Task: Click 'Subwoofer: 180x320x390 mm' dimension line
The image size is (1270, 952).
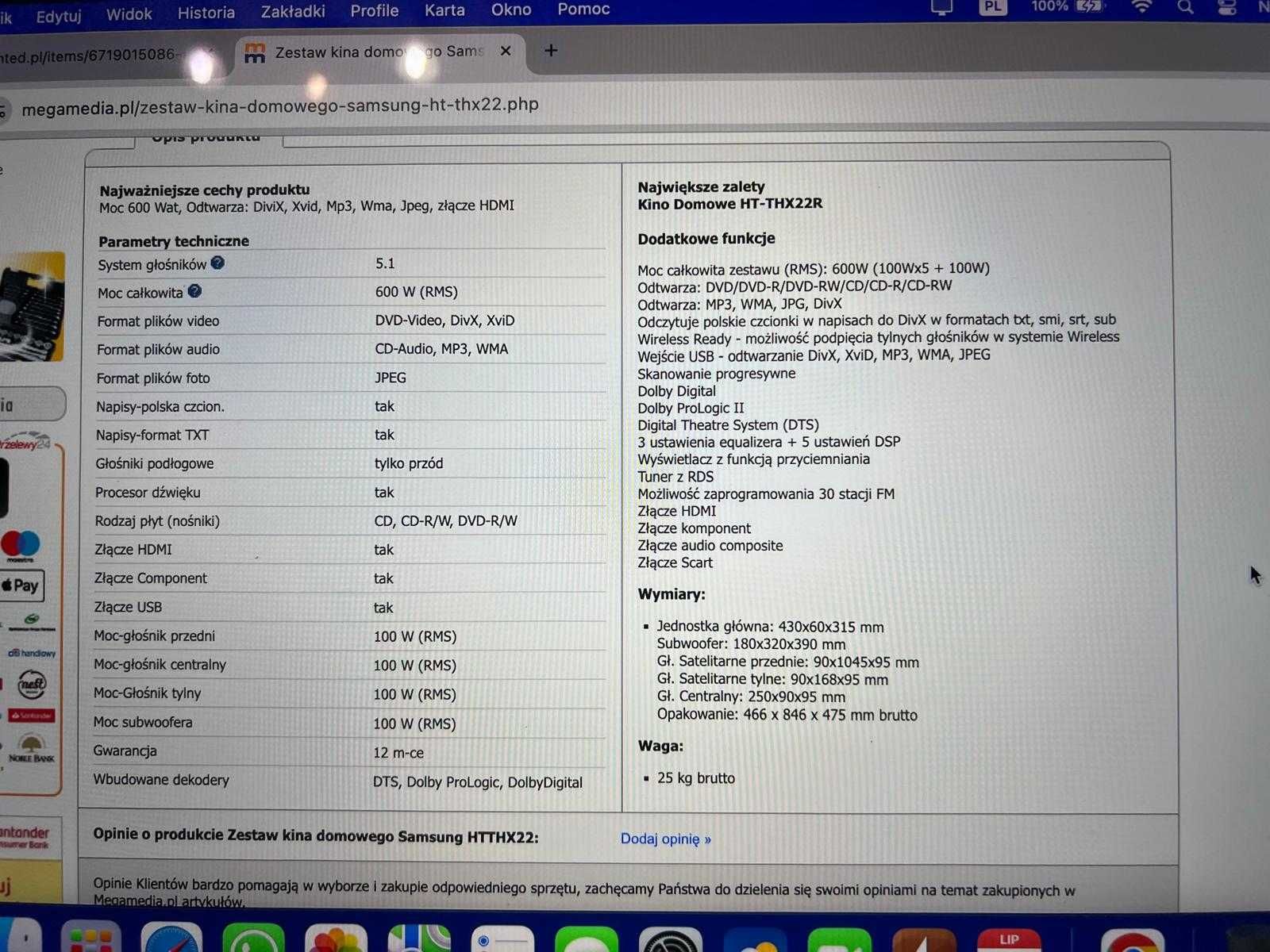Action: pos(751,644)
